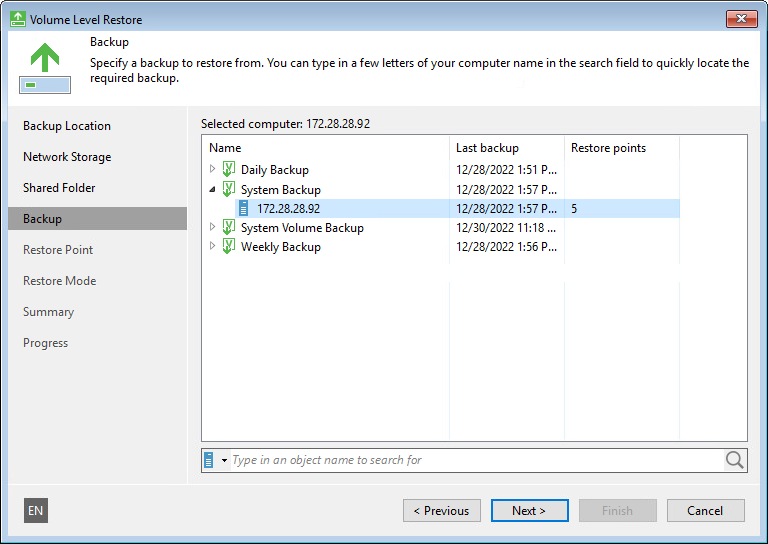Click the System Backup job icon
Image resolution: width=768 pixels, height=544 pixels.
coord(228,189)
